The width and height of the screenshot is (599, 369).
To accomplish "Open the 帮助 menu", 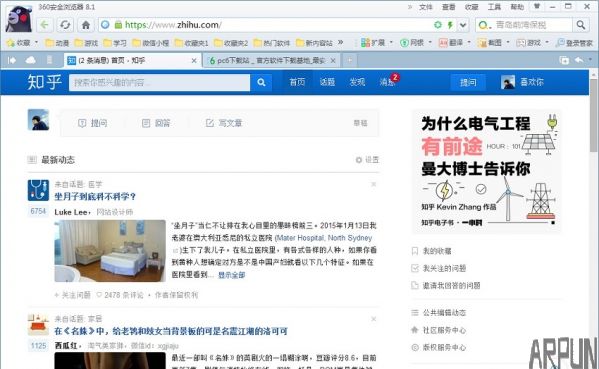I will [x=517, y=7].
